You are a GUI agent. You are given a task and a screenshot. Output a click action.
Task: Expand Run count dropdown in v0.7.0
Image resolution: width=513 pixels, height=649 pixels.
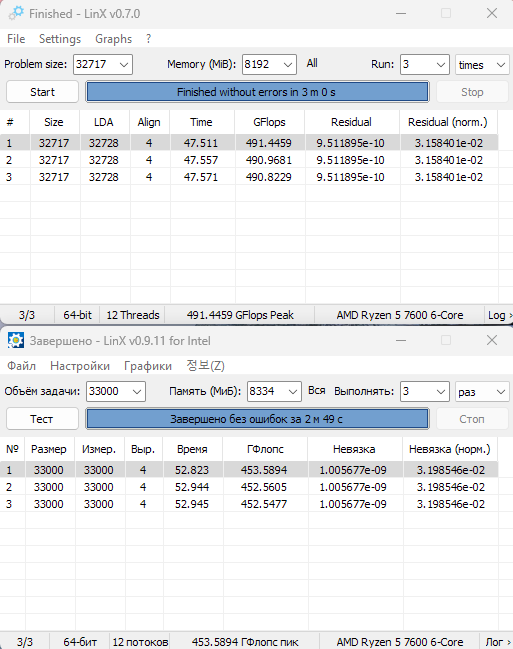click(x=441, y=65)
